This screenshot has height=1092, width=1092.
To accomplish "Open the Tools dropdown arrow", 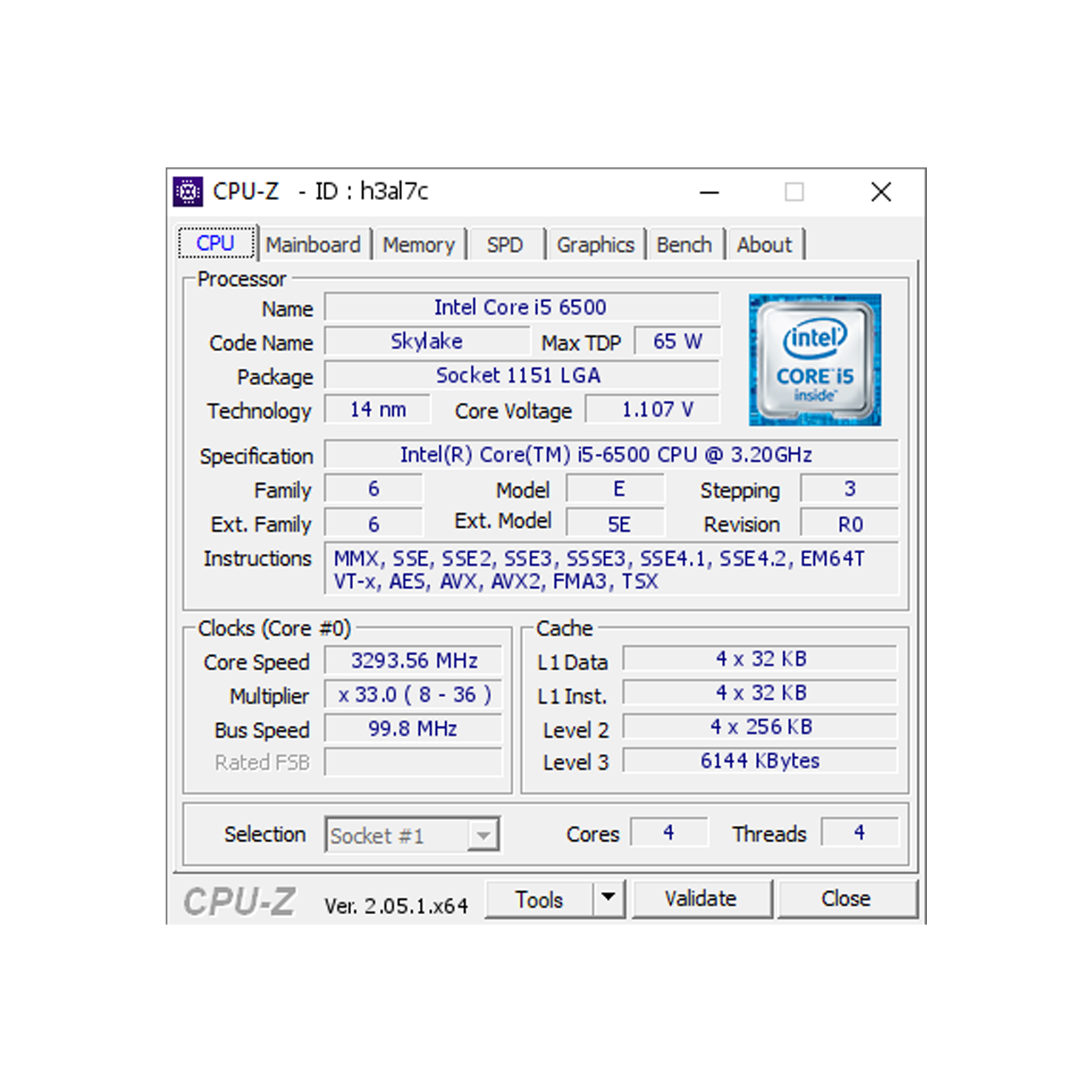I will (608, 898).
